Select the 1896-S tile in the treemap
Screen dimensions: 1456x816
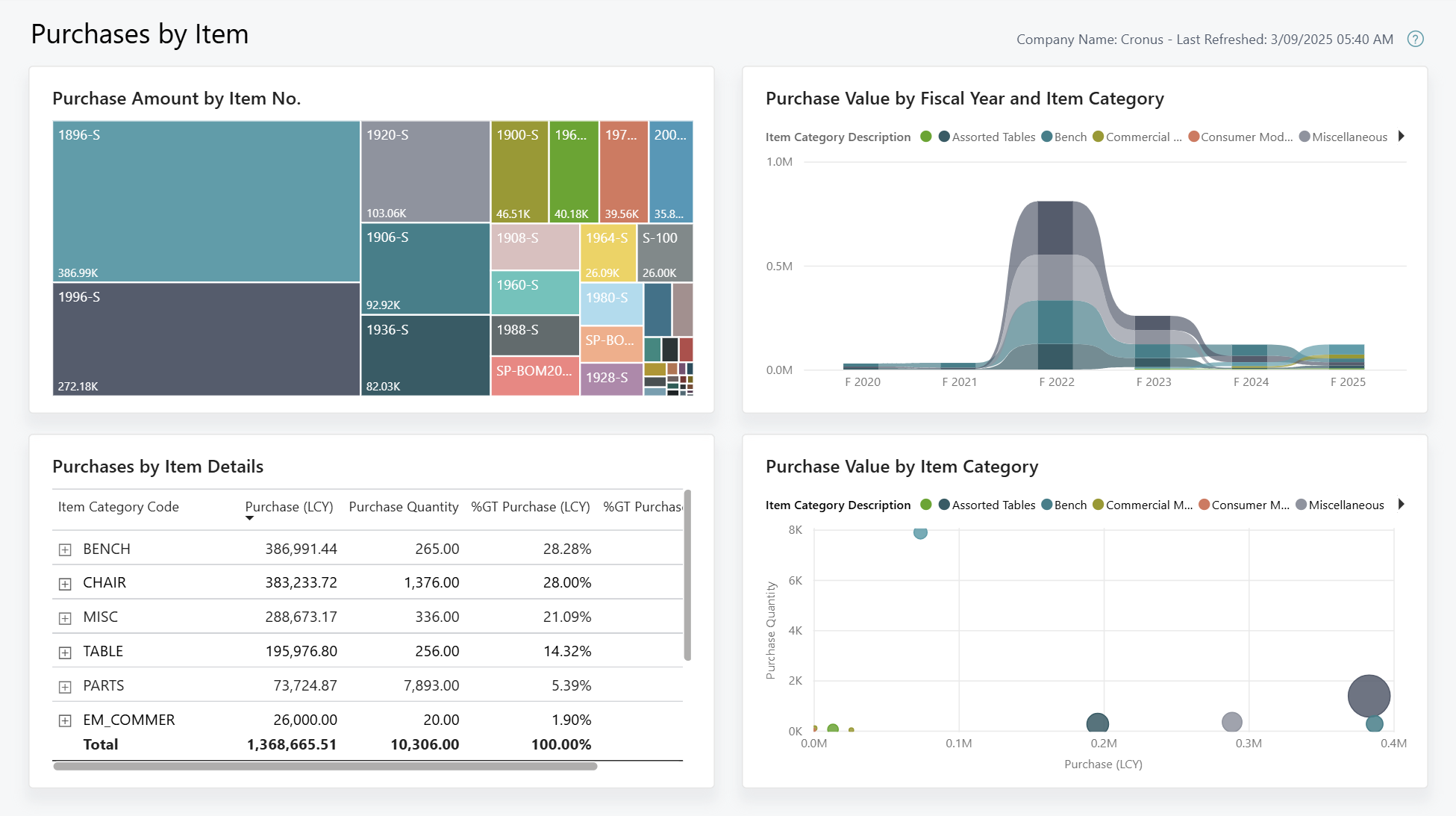[x=206, y=202]
